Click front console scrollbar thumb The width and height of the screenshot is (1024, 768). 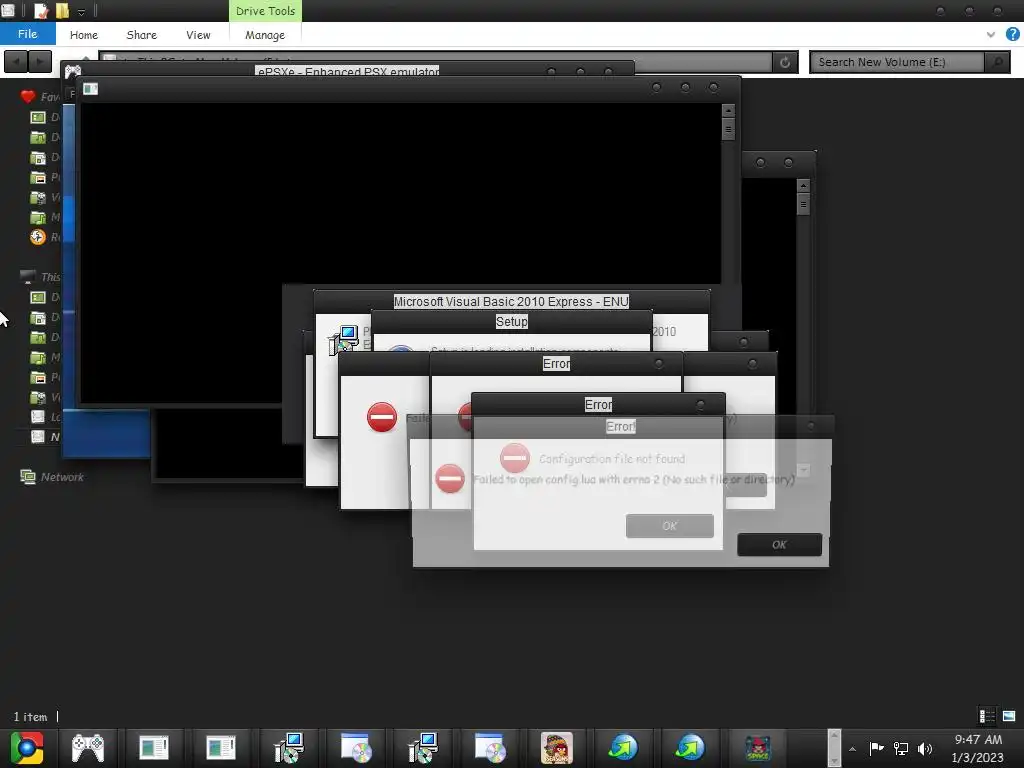click(728, 129)
